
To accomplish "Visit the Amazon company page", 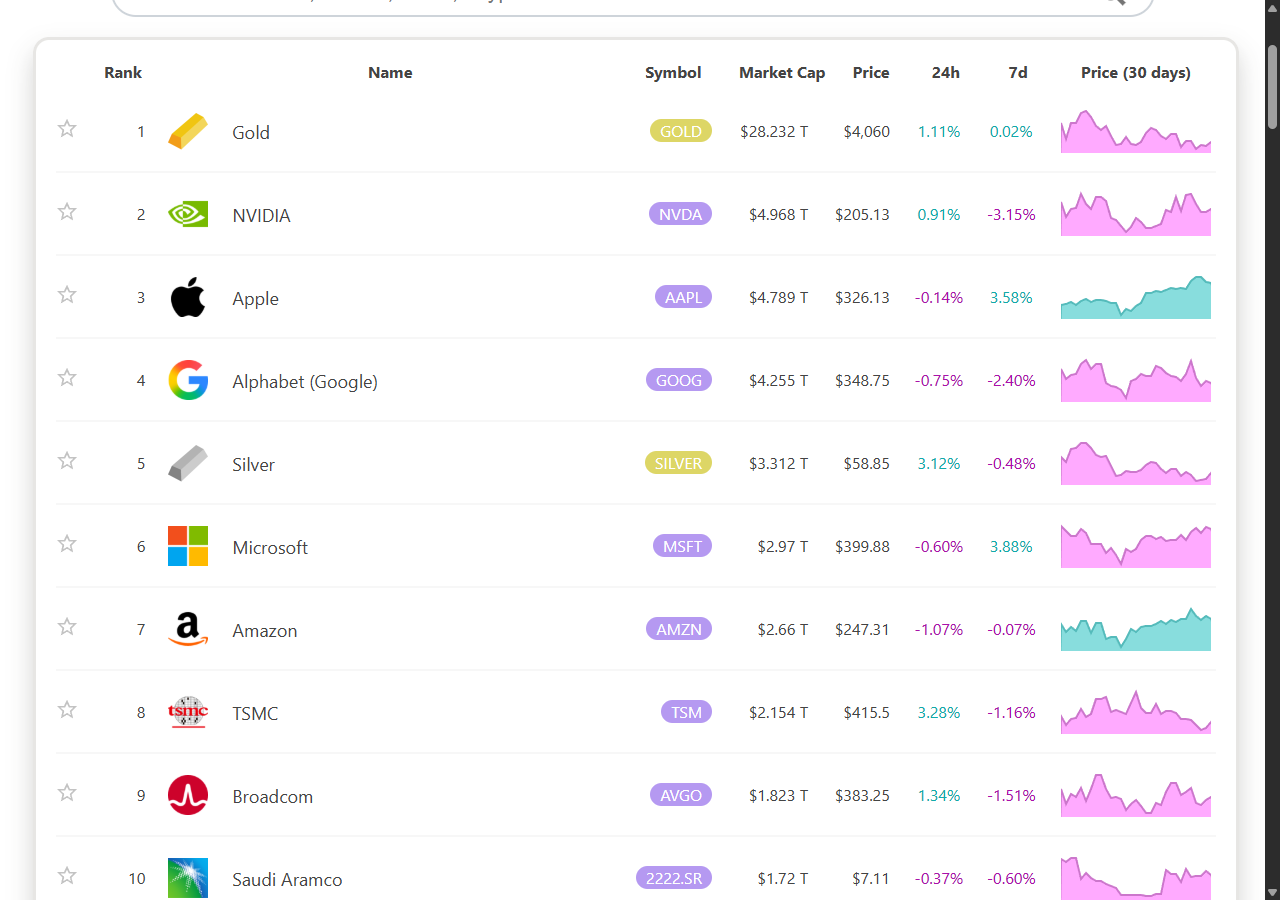I will [x=265, y=630].
